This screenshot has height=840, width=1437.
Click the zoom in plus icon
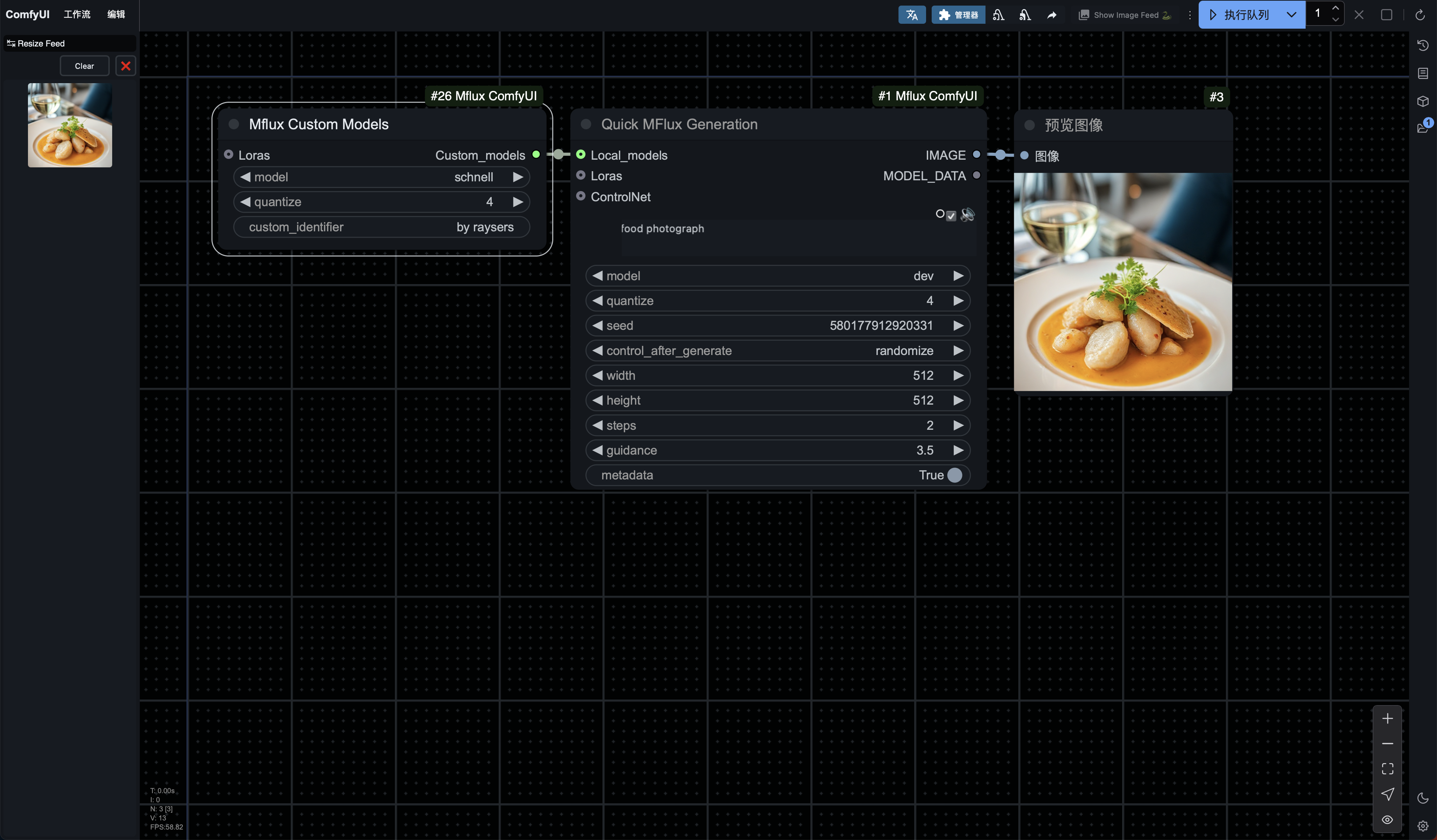[x=1387, y=718]
